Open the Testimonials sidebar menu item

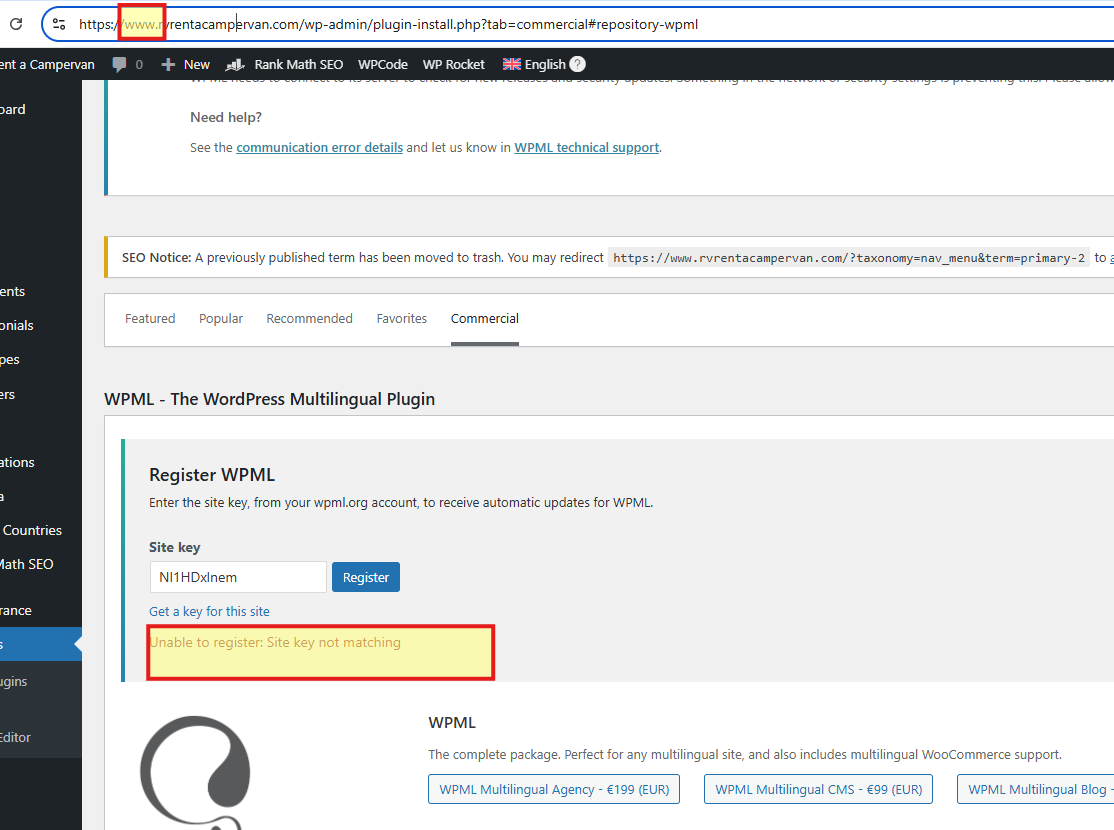17,325
